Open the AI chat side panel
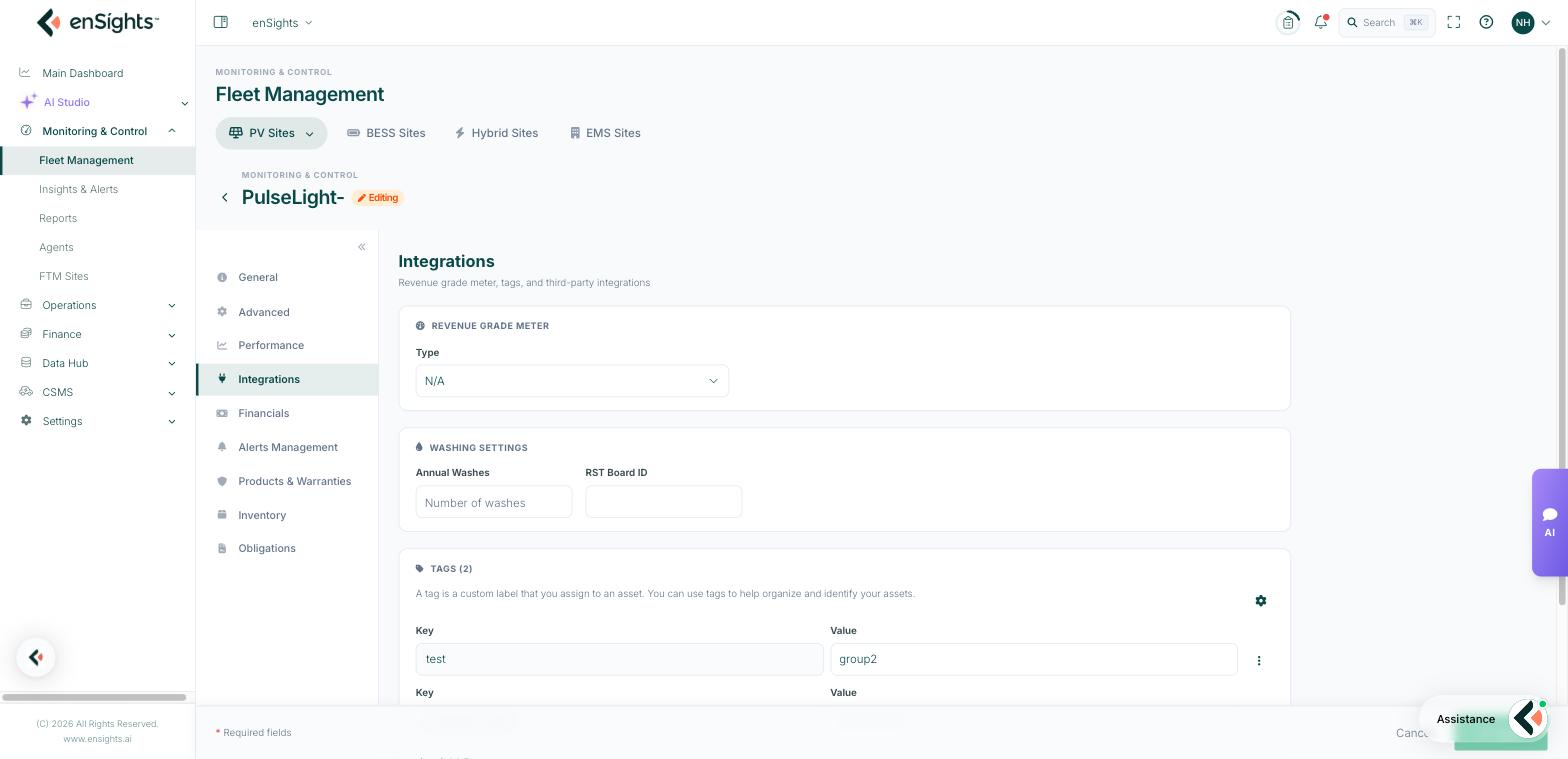Screen dimensions: 1568x759 1549,522
